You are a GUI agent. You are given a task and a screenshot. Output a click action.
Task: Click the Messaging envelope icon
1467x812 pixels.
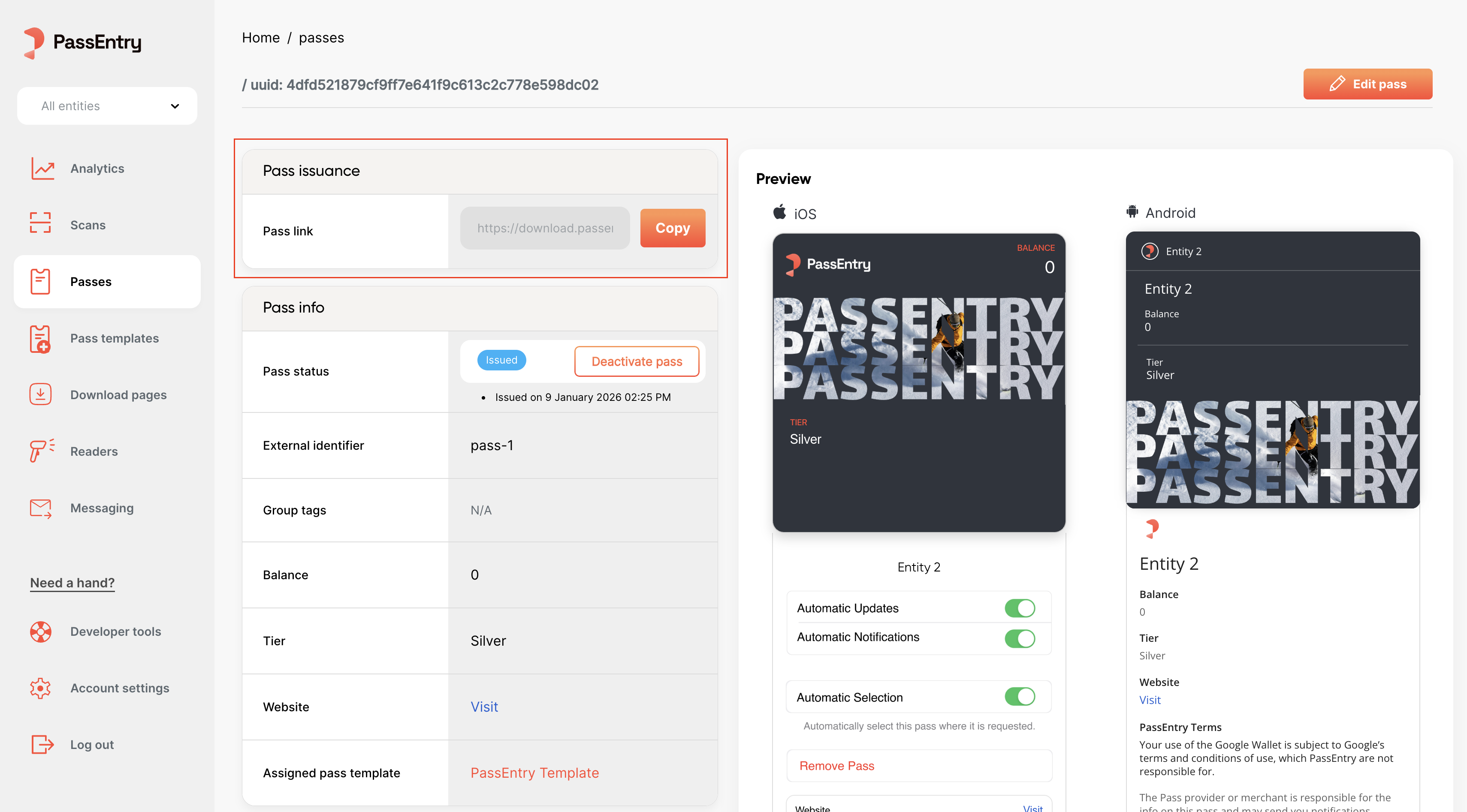(40, 508)
